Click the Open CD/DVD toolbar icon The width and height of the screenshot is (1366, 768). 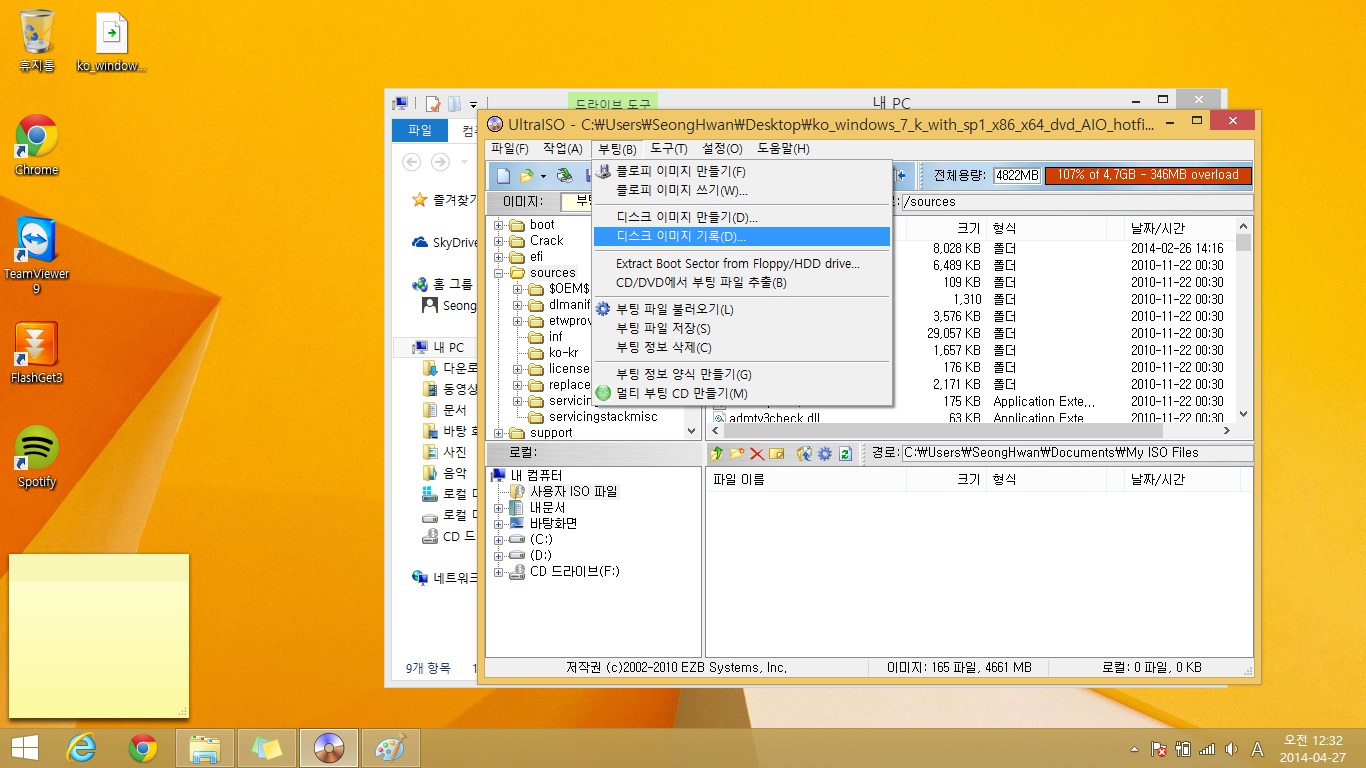pos(565,176)
